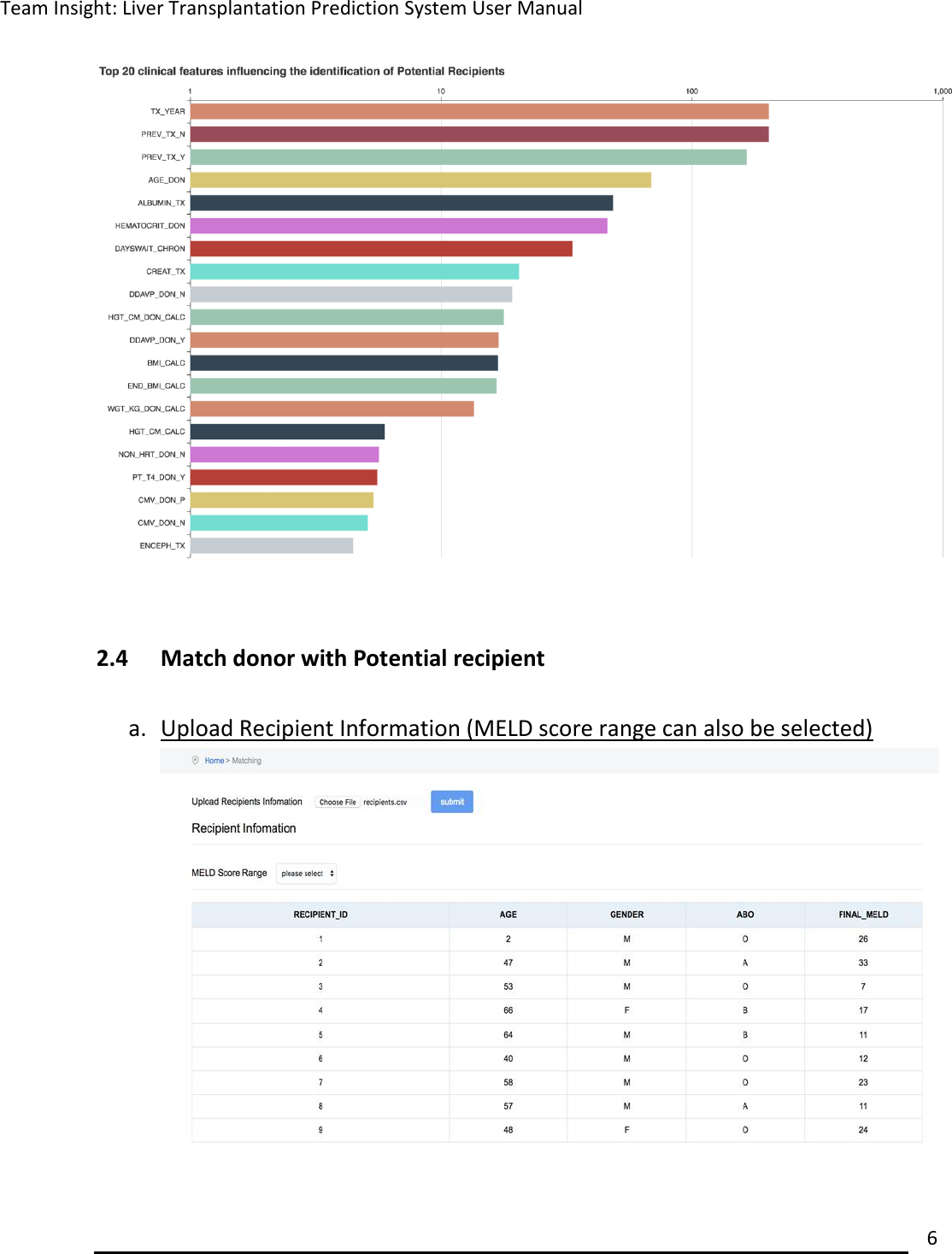Screen dimensions: 952x1254
Task: Open the Home breadcrumb link
Action: click(x=214, y=761)
